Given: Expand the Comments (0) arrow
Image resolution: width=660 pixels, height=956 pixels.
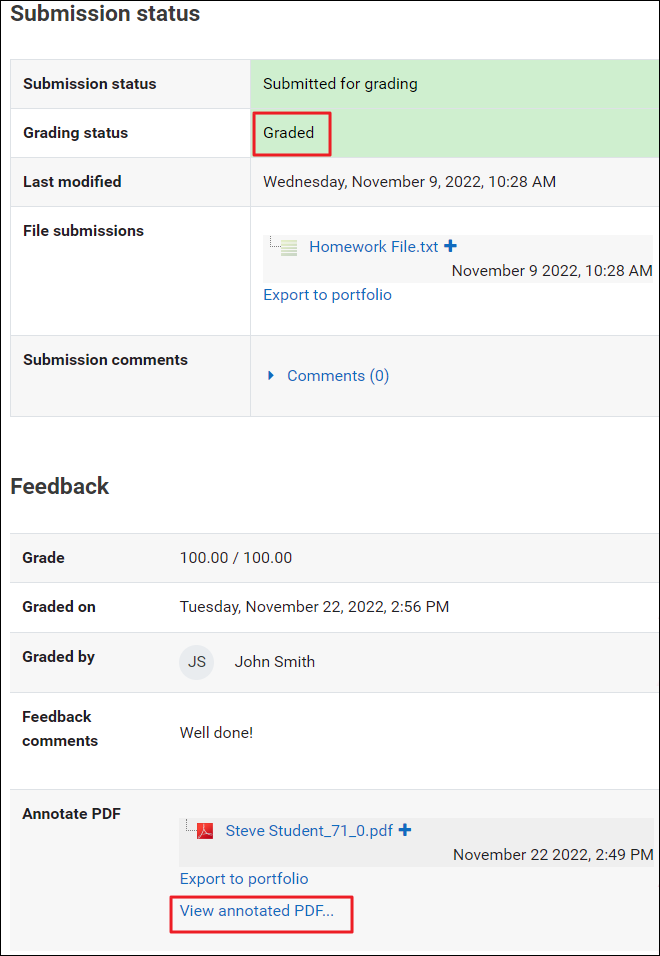Looking at the screenshot, I should point(271,376).
